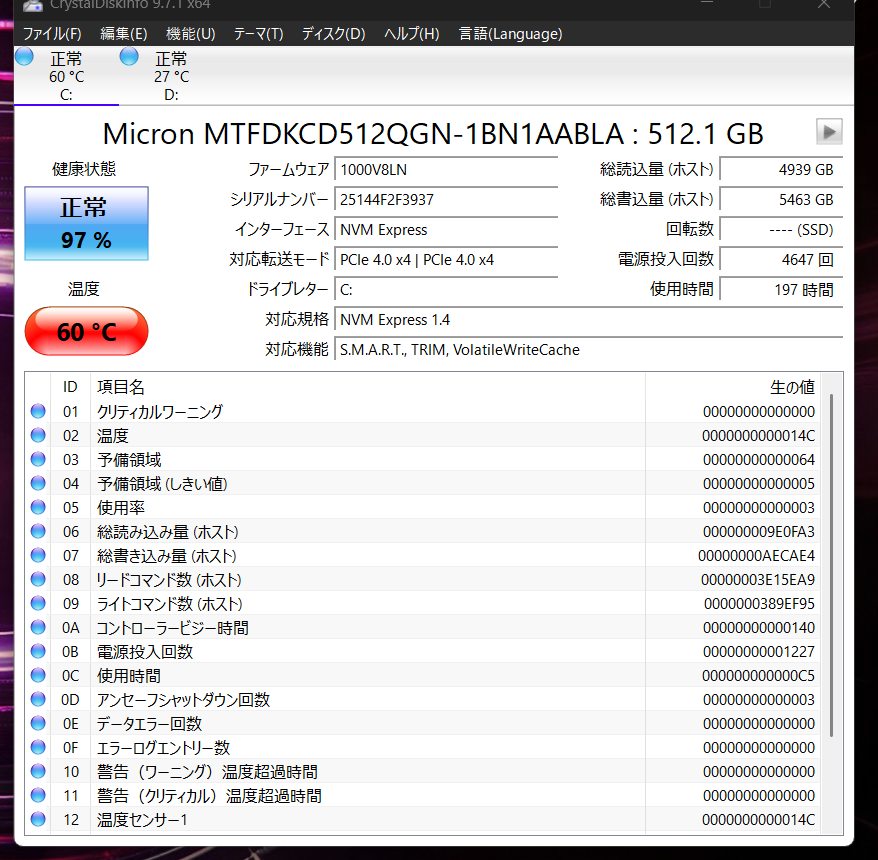This screenshot has width=878, height=860.
Task: Open the 機能(U) menu
Action: tap(190, 33)
